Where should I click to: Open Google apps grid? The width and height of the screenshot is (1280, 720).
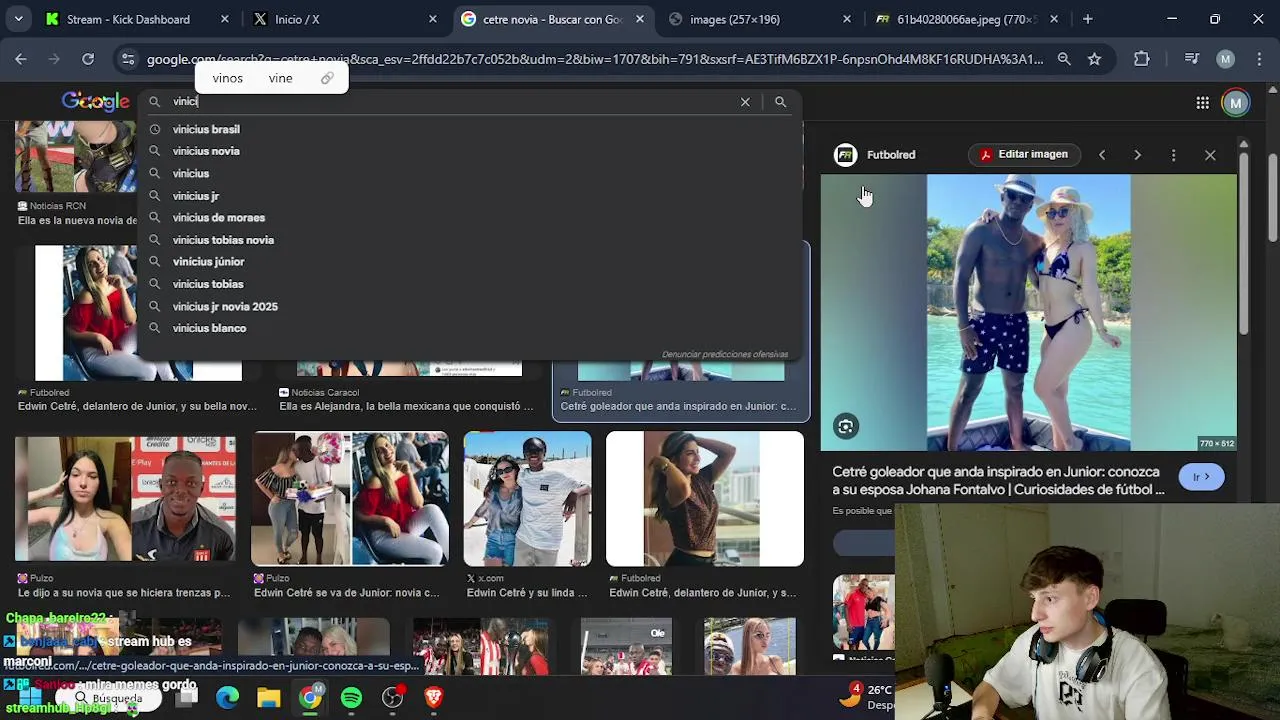click(1203, 102)
